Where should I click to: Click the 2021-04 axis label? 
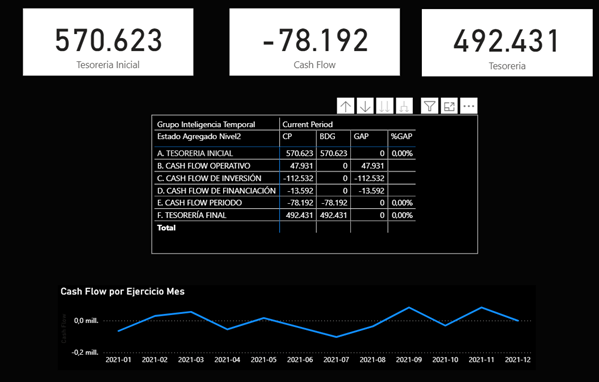(227, 359)
